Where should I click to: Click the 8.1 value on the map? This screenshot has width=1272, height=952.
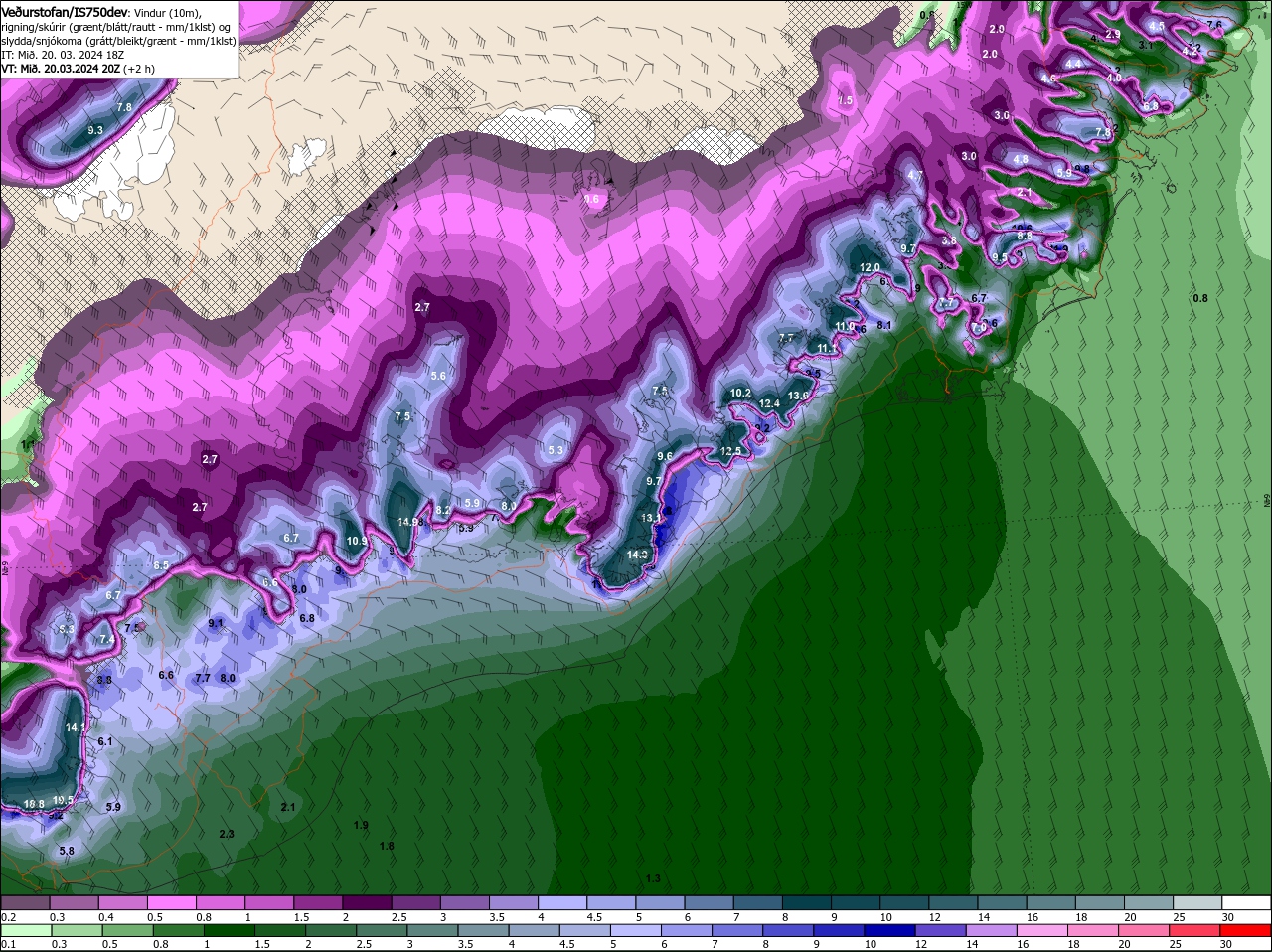coord(885,325)
